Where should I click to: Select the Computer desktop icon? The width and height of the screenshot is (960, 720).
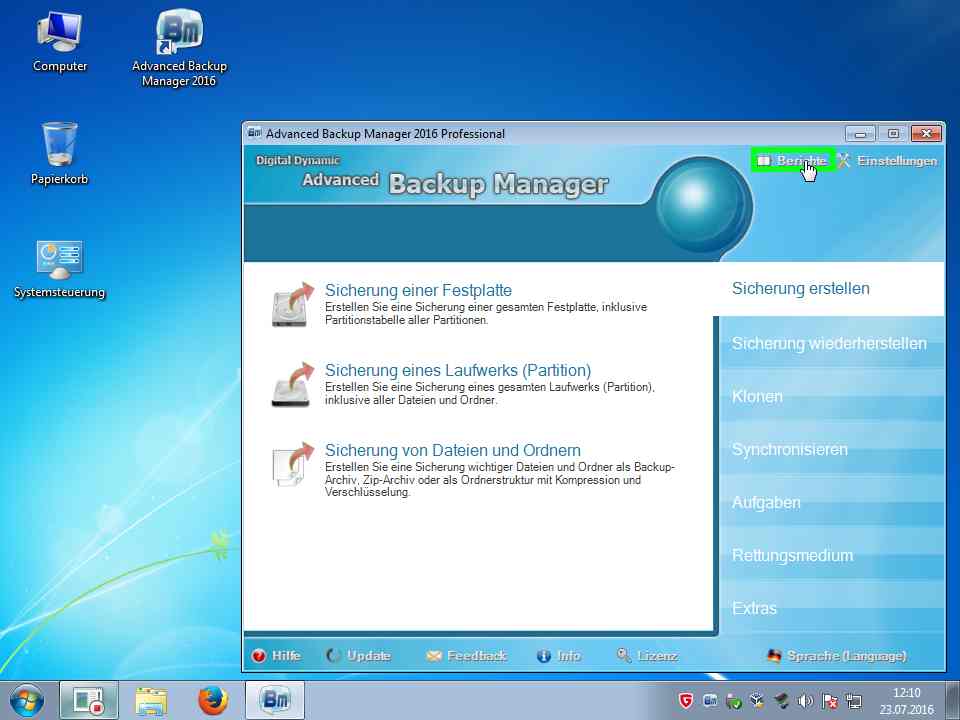click(60, 41)
